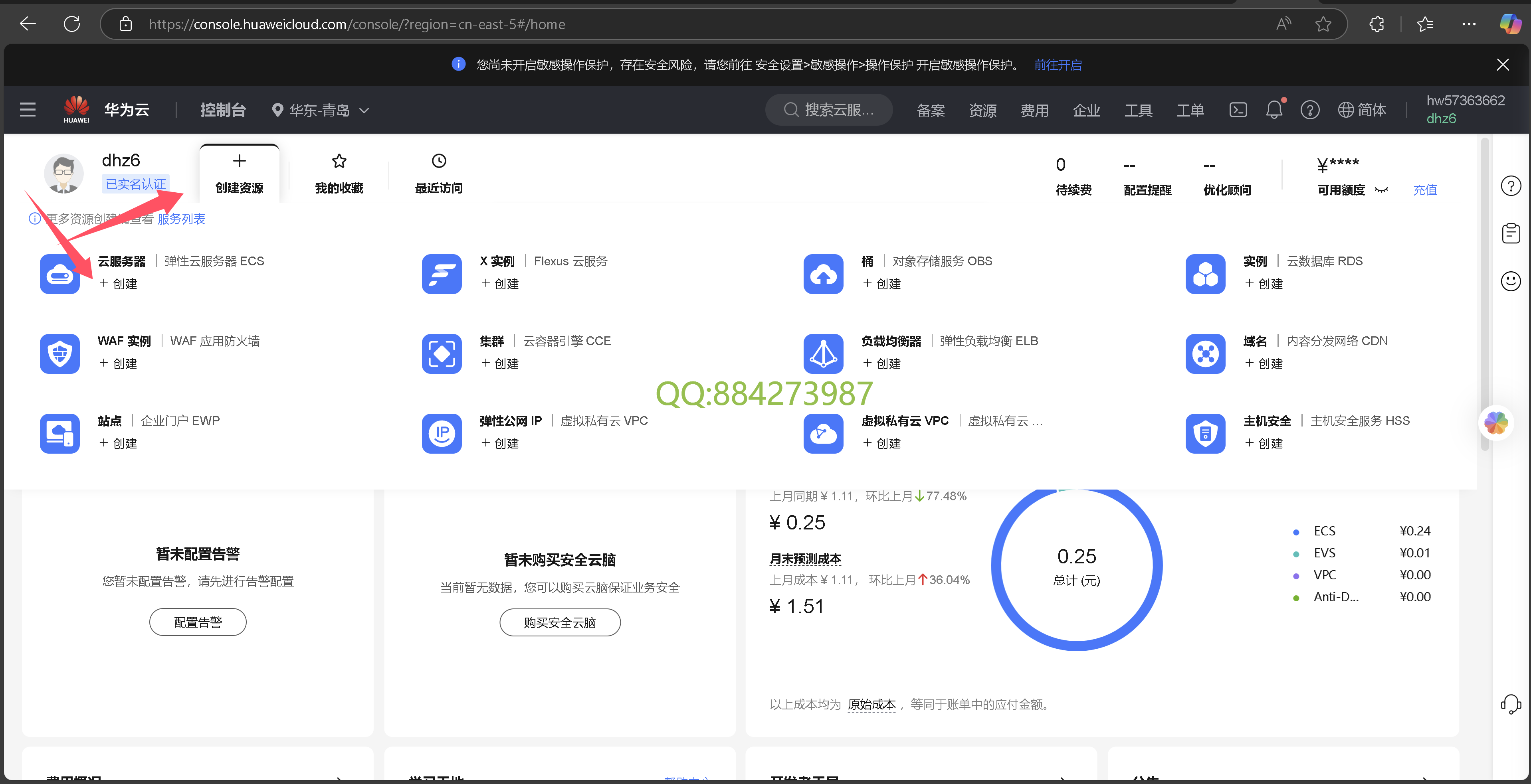The height and width of the screenshot is (784, 1531).
Task: Open the CloudShell terminal icon
Action: coord(1238,110)
